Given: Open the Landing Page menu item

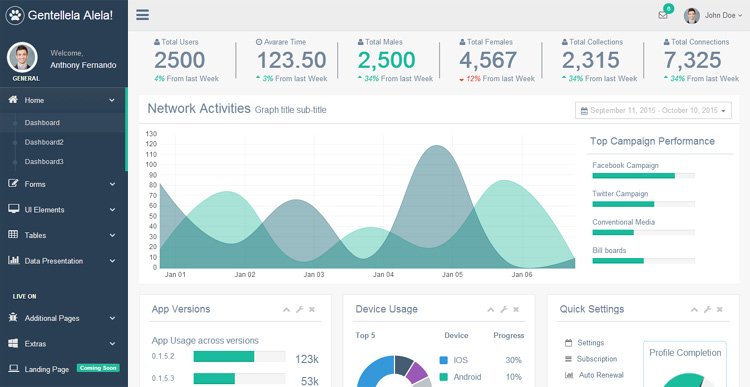Looking at the screenshot, I should pos(47,369).
